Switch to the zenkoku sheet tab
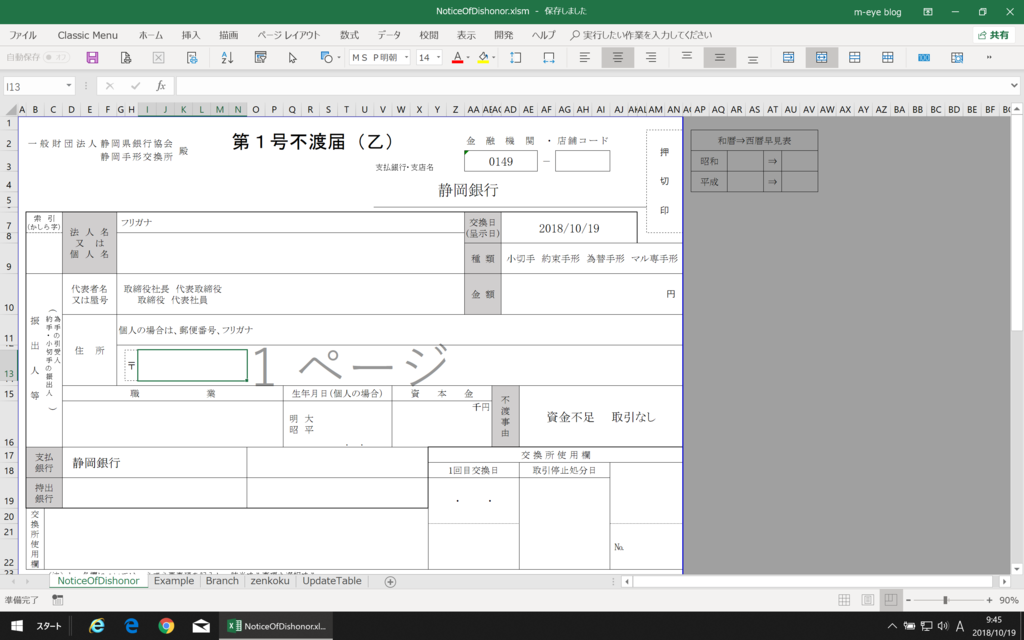Screen dimensions: 1024x640 [270, 581]
